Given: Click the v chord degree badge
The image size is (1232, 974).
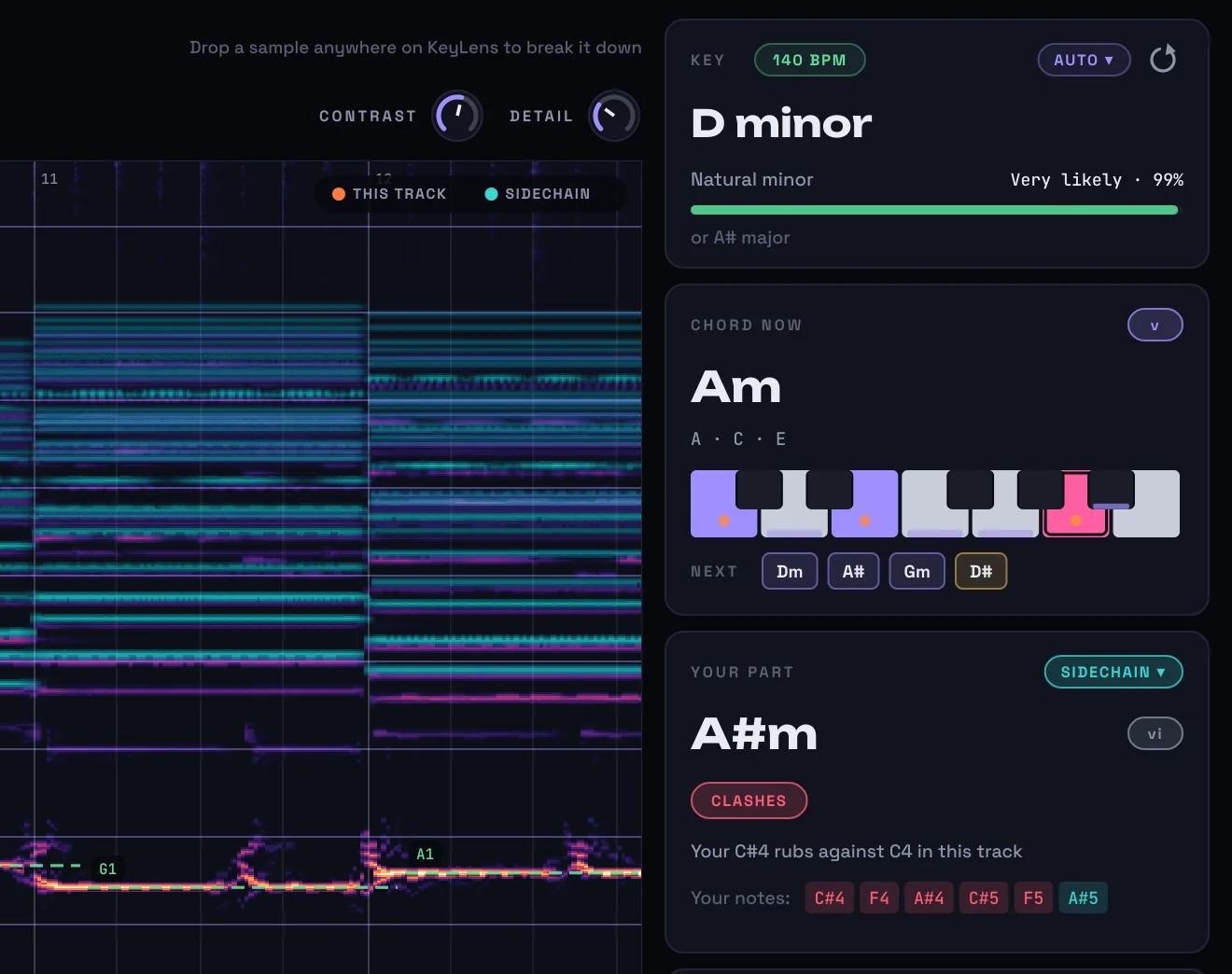Looking at the screenshot, I should [1155, 325].
